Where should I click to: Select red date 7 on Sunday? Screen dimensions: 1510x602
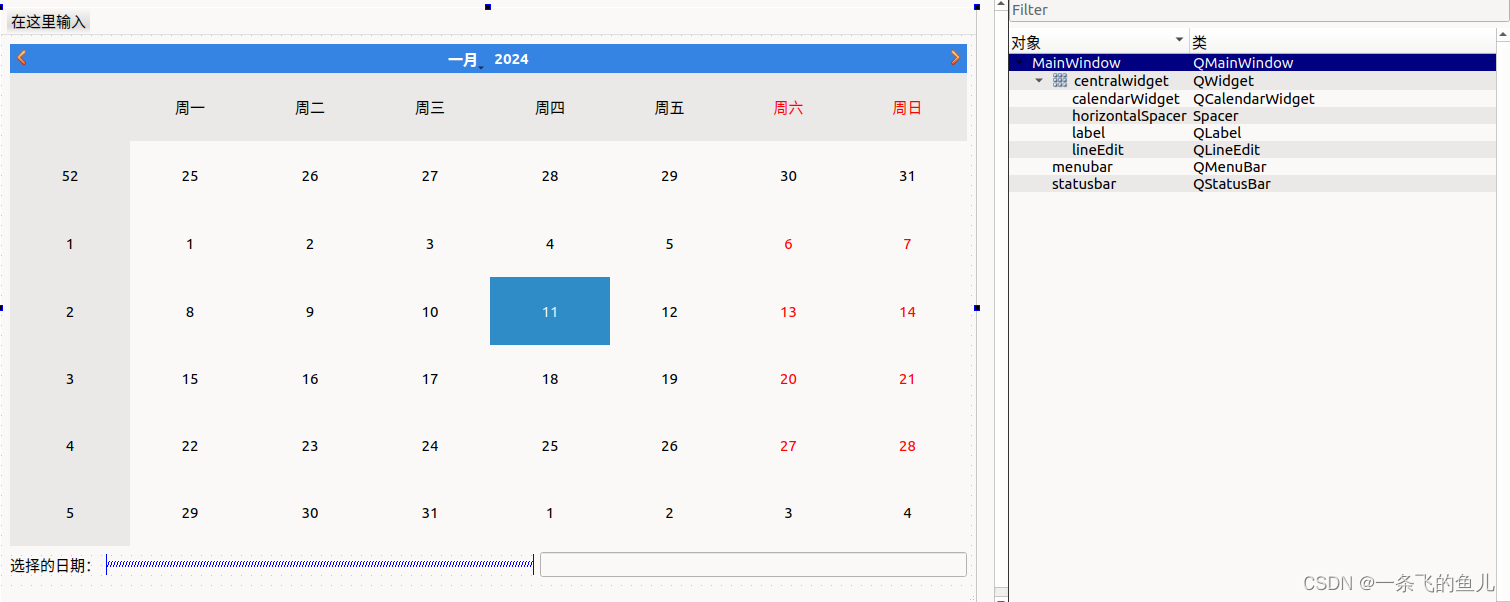point(907,244)
